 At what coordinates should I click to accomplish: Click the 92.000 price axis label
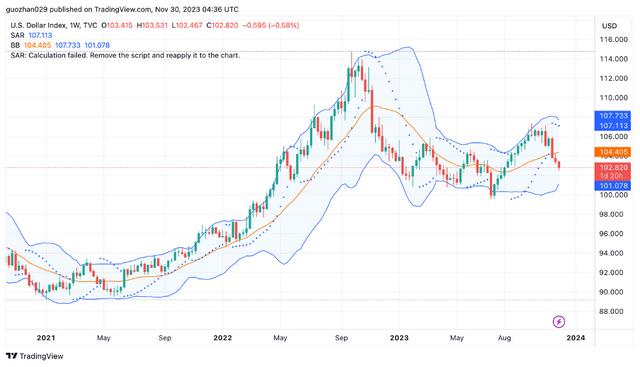(x=611, y=272)
